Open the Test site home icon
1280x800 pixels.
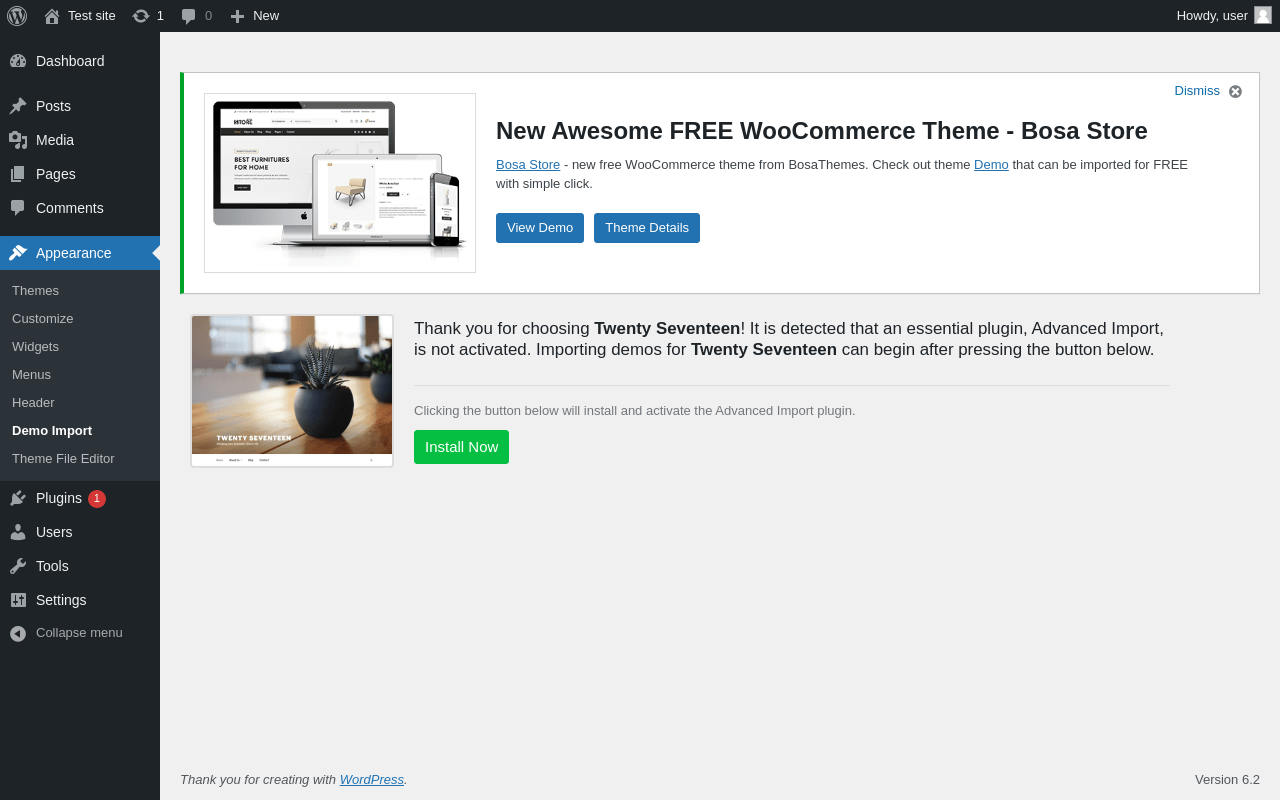(x=52, y=16)
